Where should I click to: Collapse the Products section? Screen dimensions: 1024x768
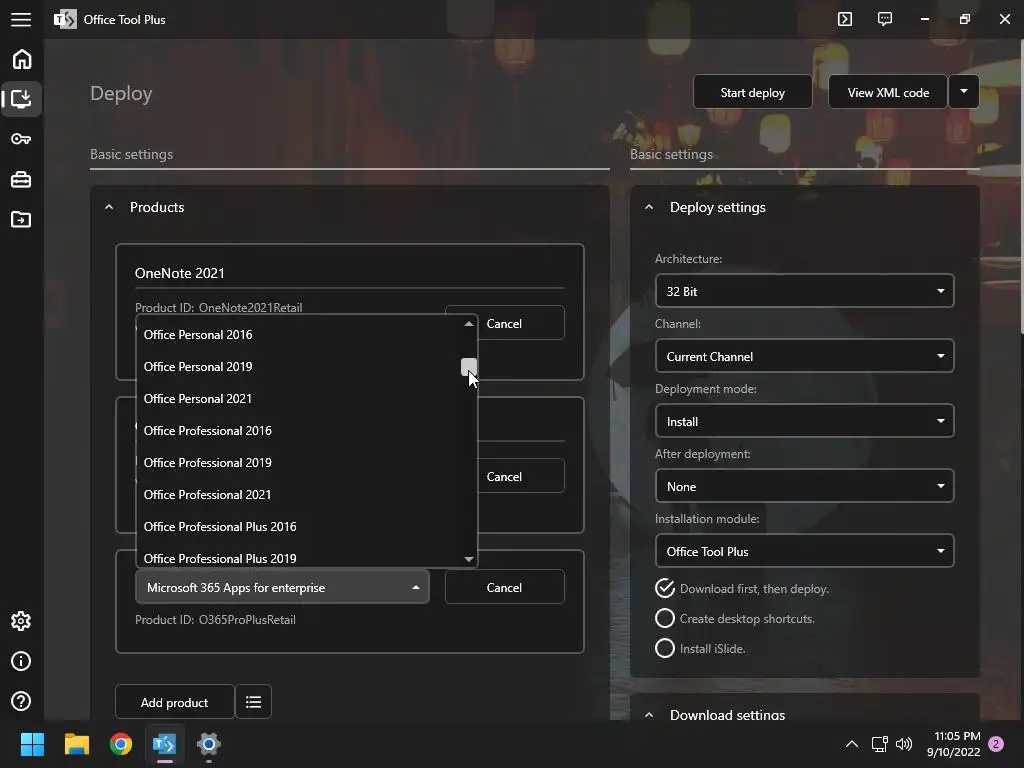point(109,207)
